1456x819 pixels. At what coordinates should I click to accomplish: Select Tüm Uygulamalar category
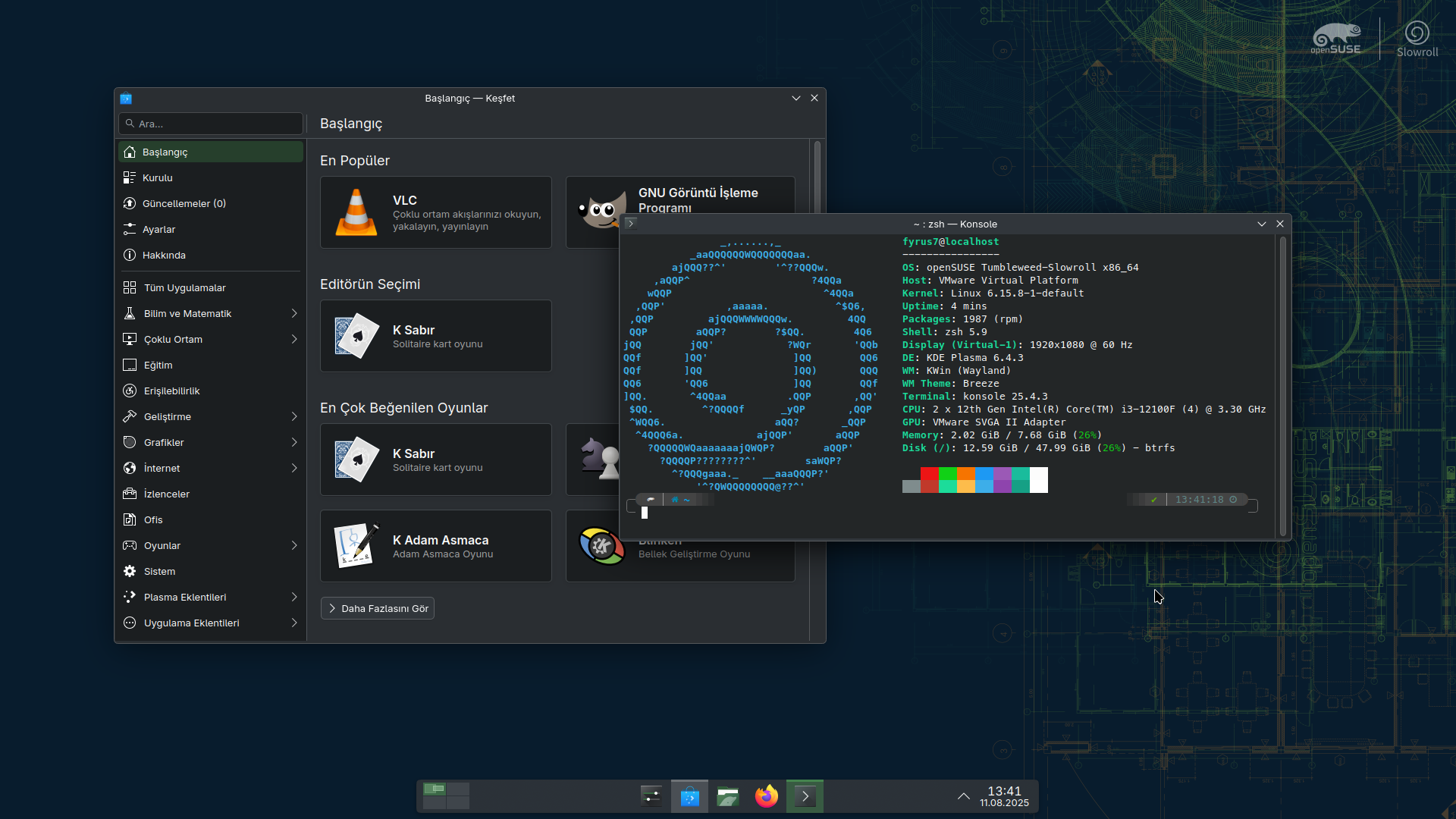click(x=210, y=287)
